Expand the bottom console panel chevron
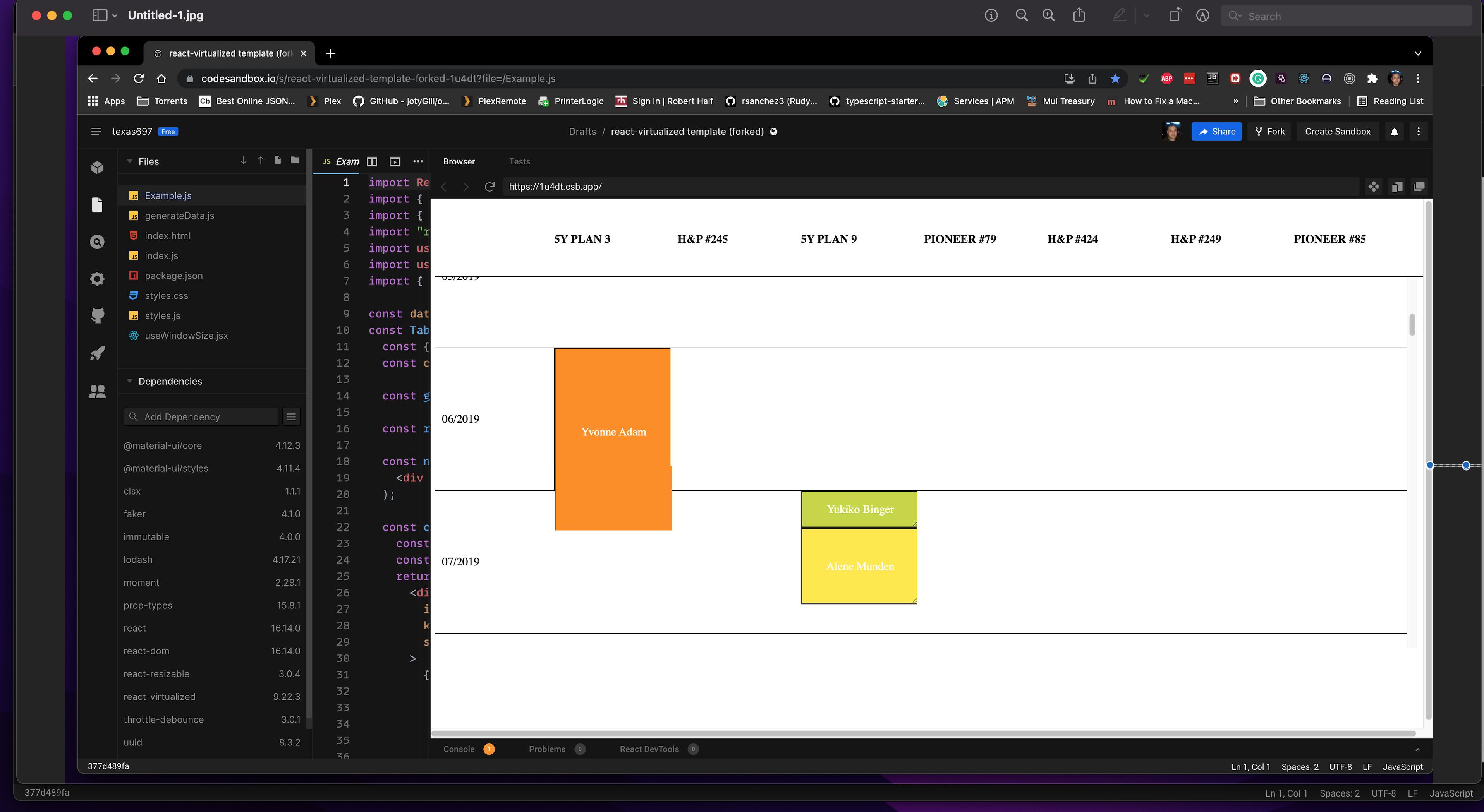This screenshot has height=812, width=1484. tap(1418, 749)
